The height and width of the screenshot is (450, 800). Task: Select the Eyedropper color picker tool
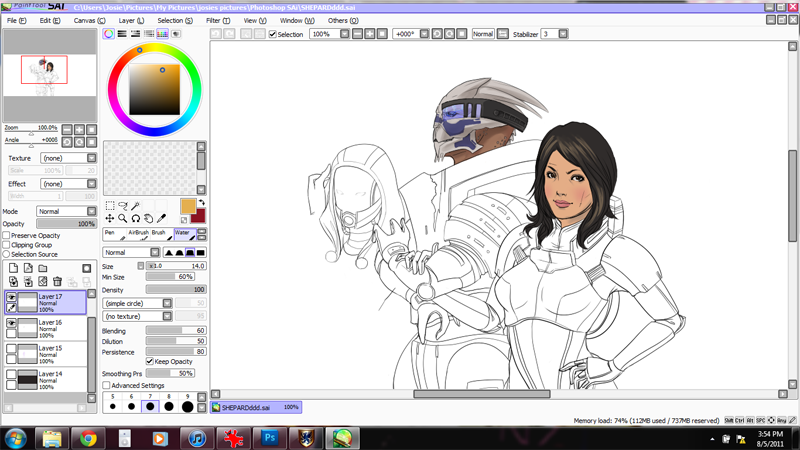click(161, 218)
